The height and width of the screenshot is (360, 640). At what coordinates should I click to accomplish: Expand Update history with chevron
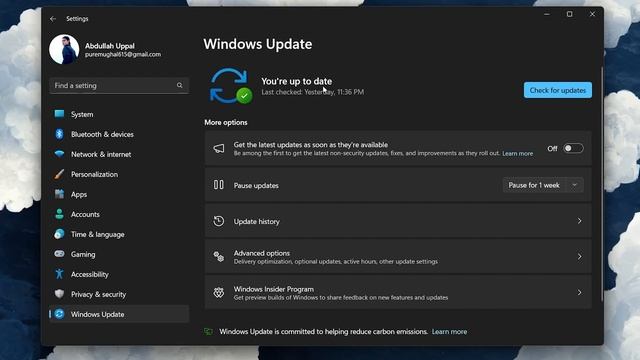(x=579, y=221)
